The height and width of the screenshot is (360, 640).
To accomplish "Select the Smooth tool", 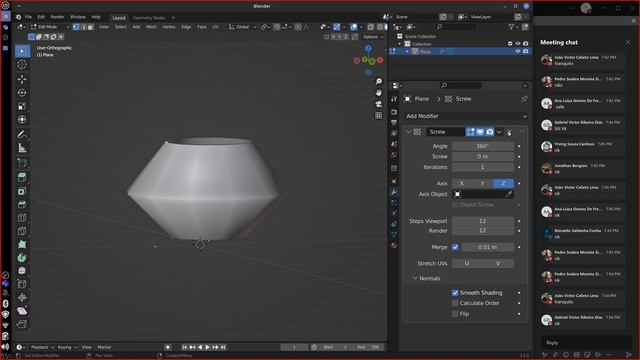I will pos(22,271).
